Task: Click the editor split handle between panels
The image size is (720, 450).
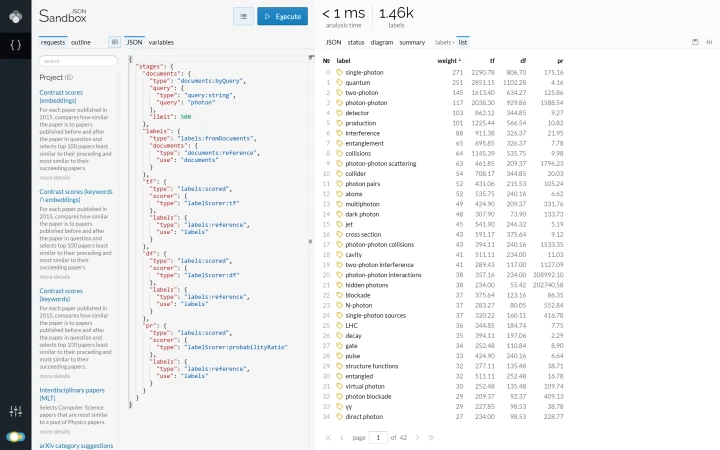Action: click(x=310, y=241)
